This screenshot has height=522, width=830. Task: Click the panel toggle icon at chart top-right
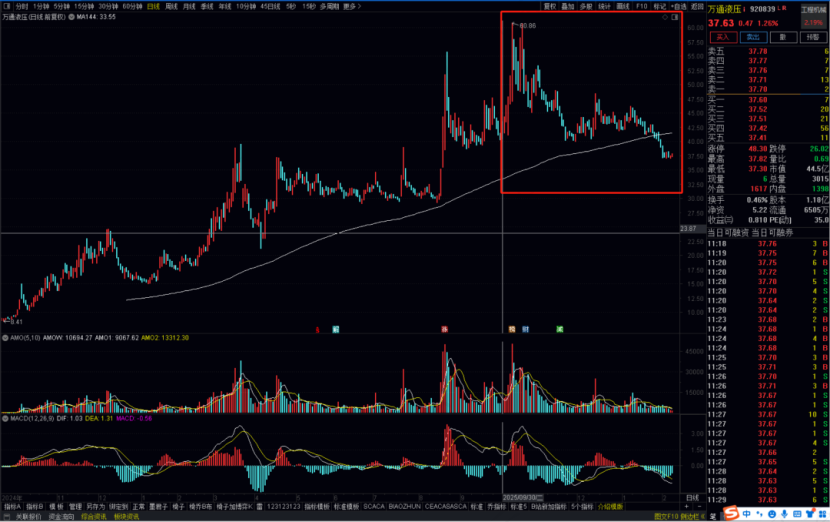(x=677, y=17)
